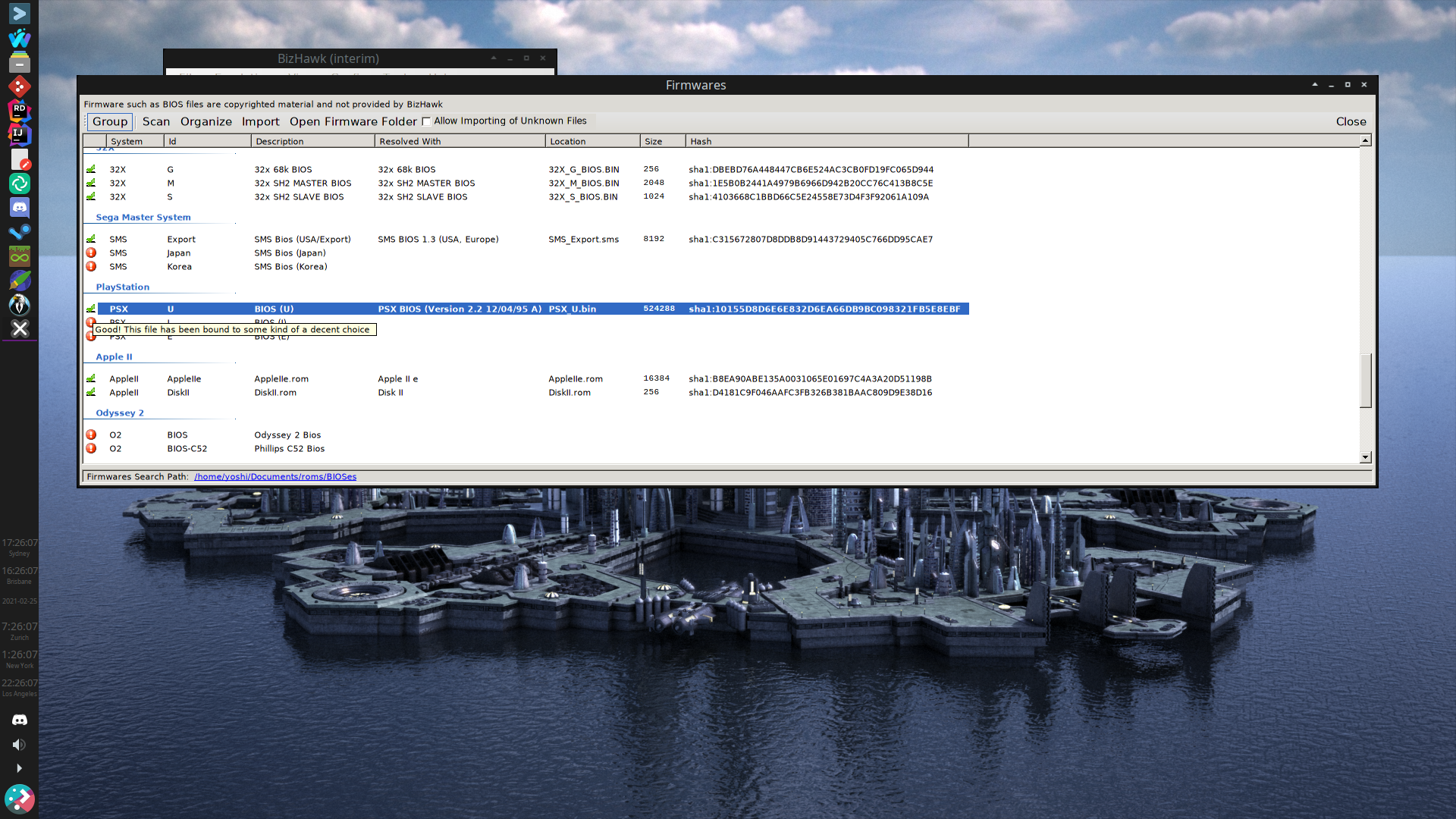Launch Steam from the dock

pyautogui.click(x=20, y=231)
